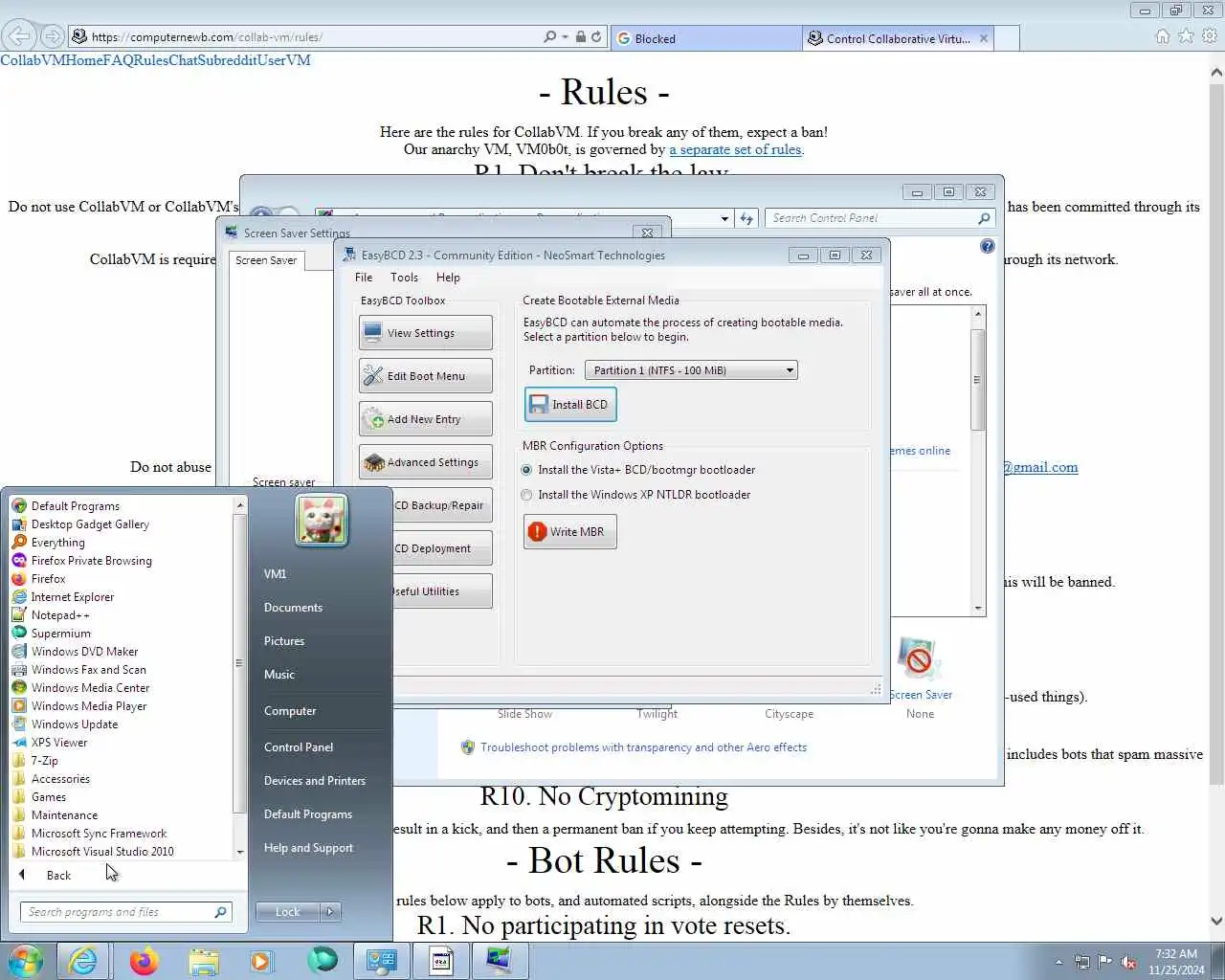This screenshot has width=1225, height=980.
Task: Select Add New Entry in EasyBCD
Action: click(x=425, y=419)
